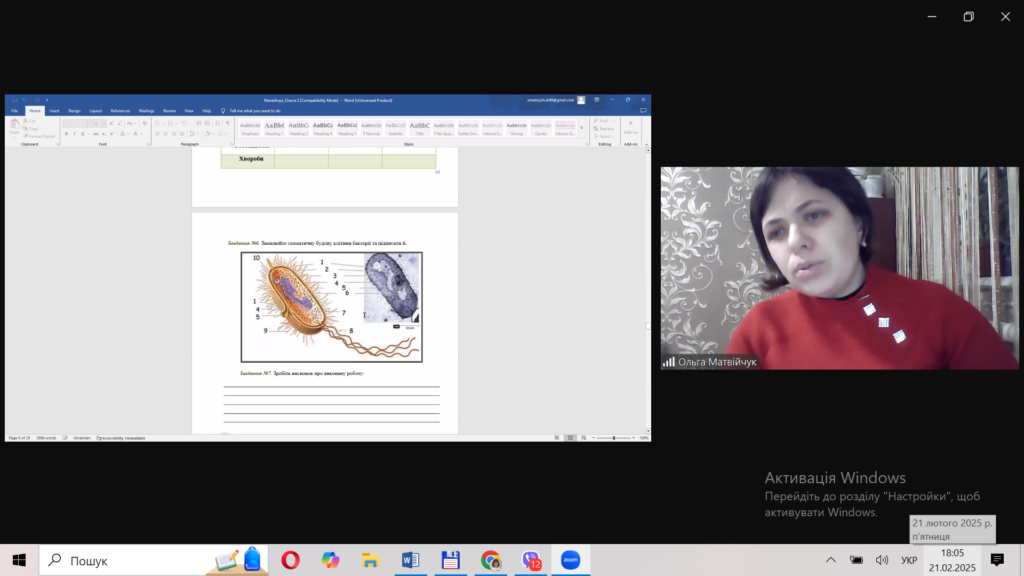Click the Save icon in Word's quick access toolbar

tap(14, 100)
